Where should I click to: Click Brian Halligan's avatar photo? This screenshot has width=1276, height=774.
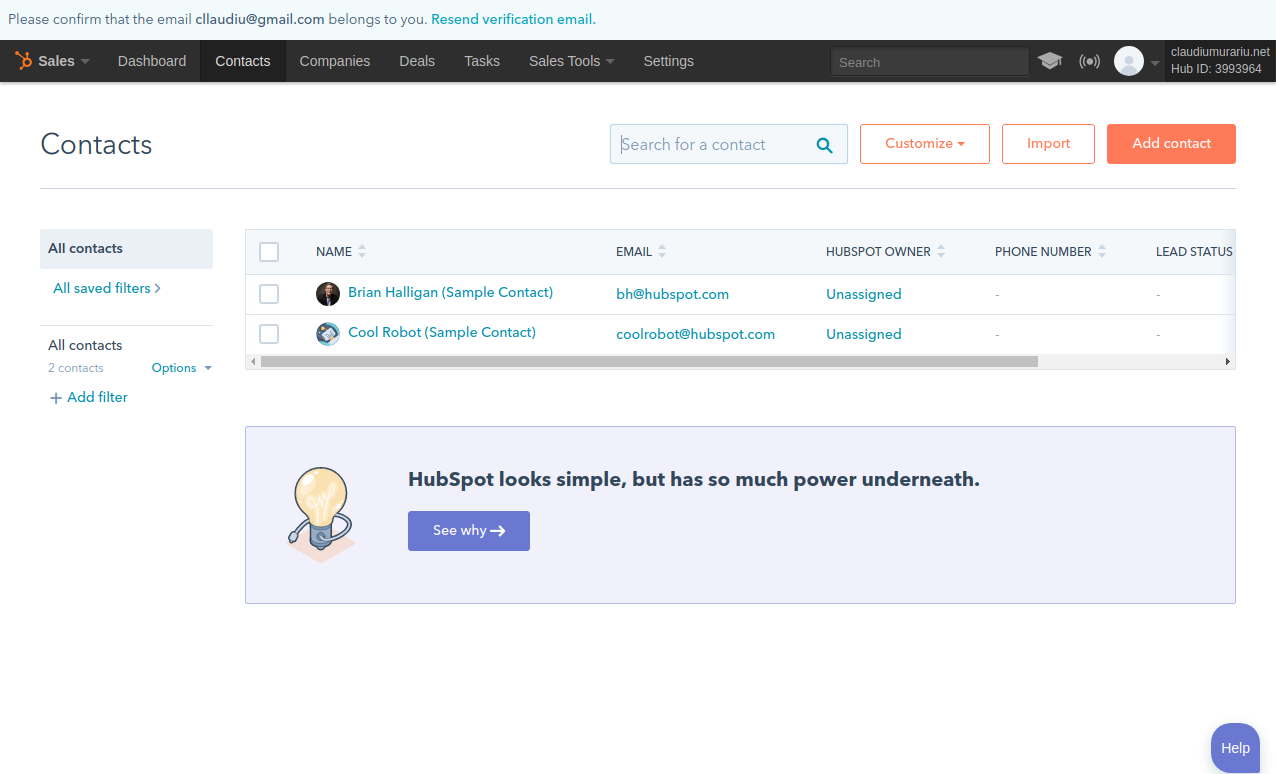[328, 294]
